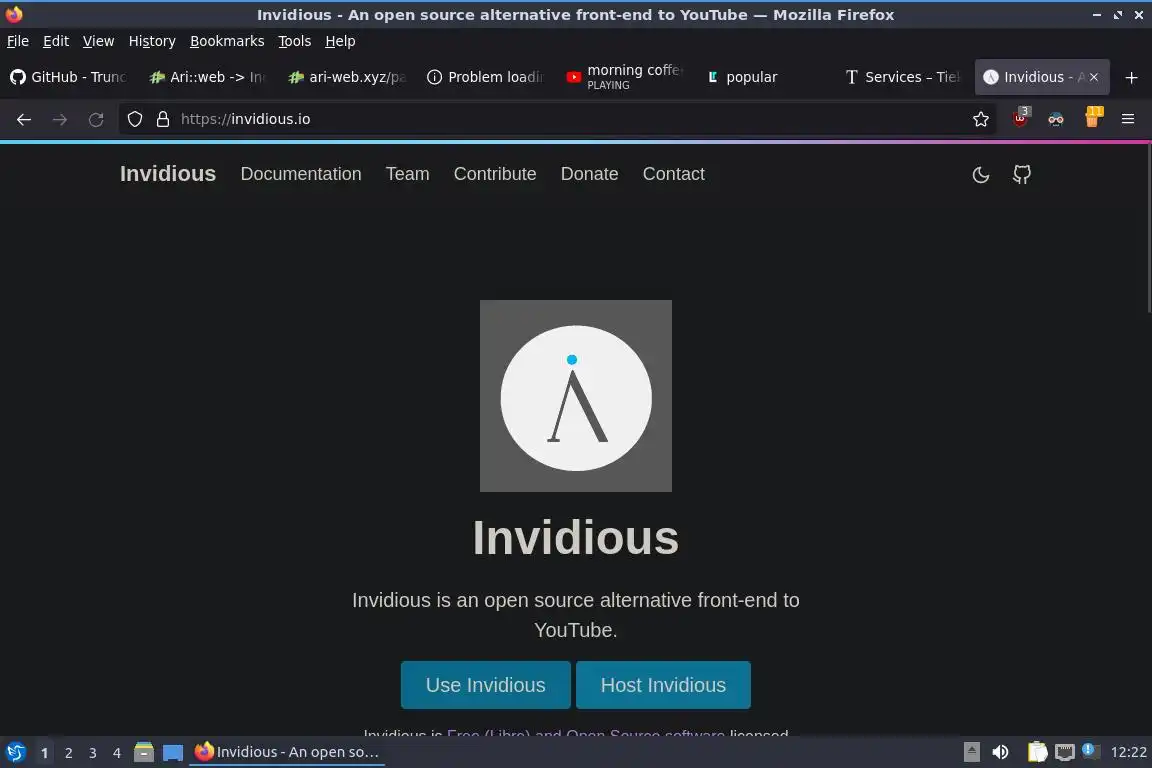This screenshot has width=1152, height=768.
Task: Click the tracking protection shield icon
Action: (x=134, y=119)
